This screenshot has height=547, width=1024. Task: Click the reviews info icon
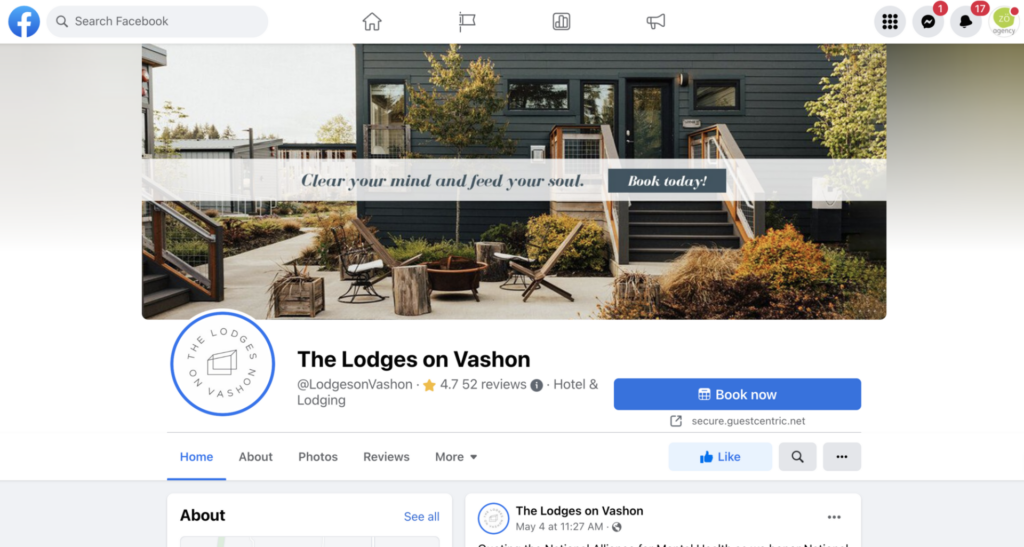pos(537,385)
